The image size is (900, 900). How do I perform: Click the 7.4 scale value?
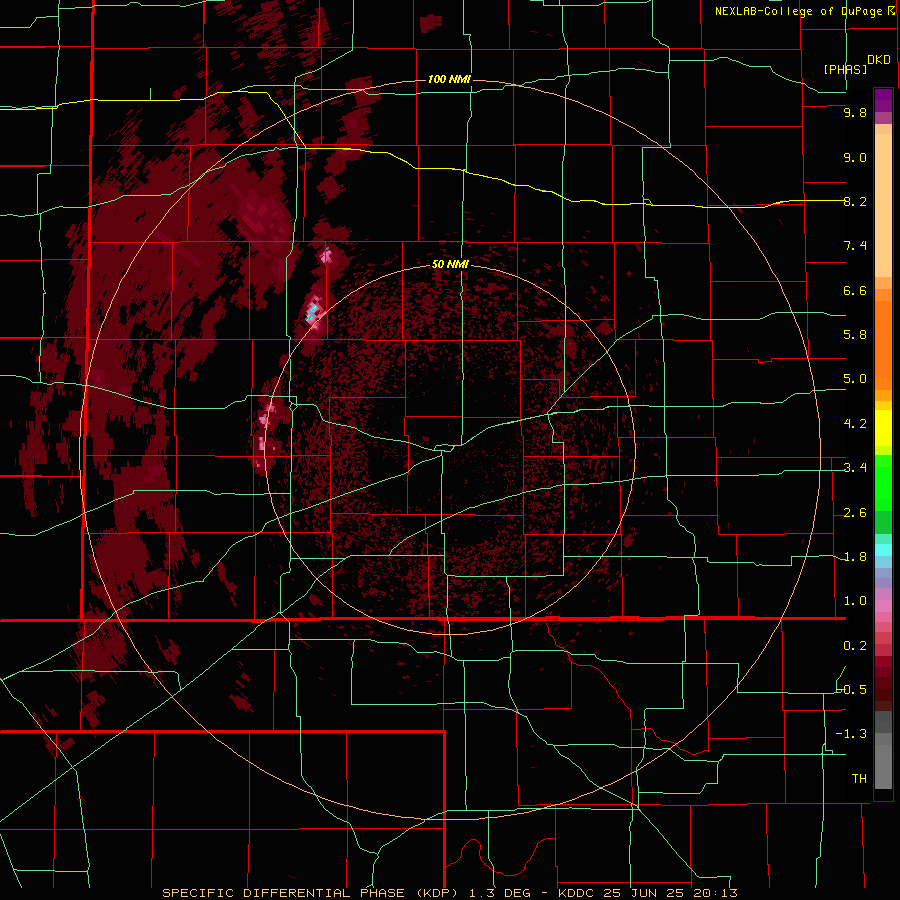pyautogui.click(x=855, y=246)
